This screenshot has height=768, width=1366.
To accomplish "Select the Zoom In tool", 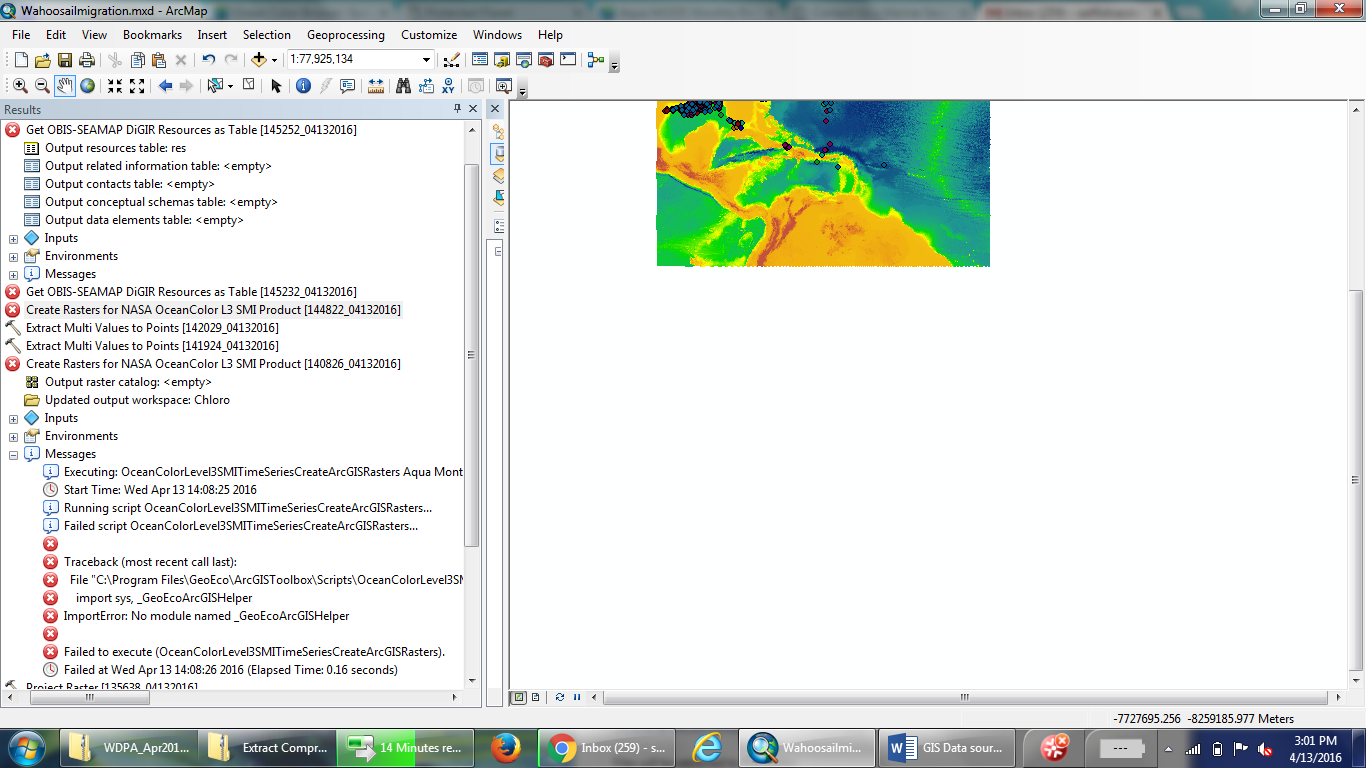I will (x=20, y=86).
